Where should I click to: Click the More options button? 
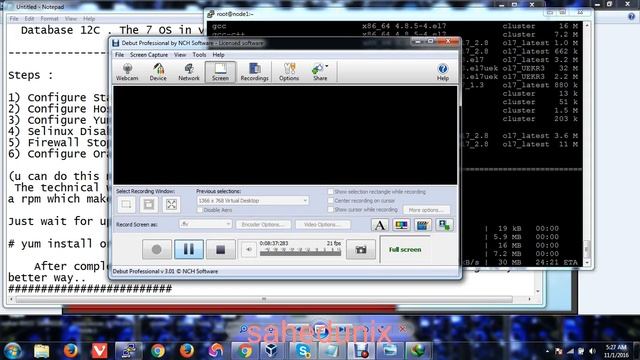(427, 209)
